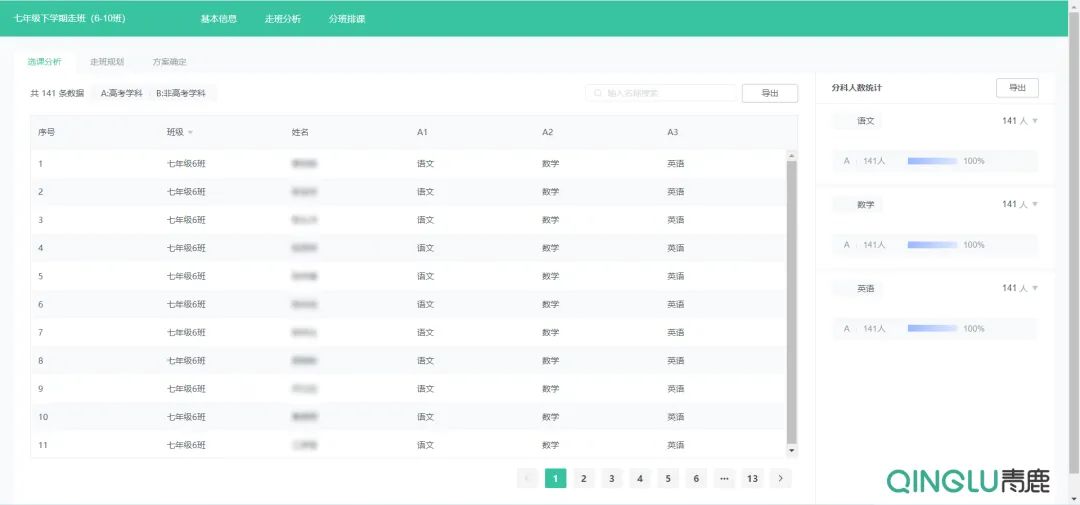Switch to the 走班规划 tab
The image size is (1080, 505).
[107, 62]
